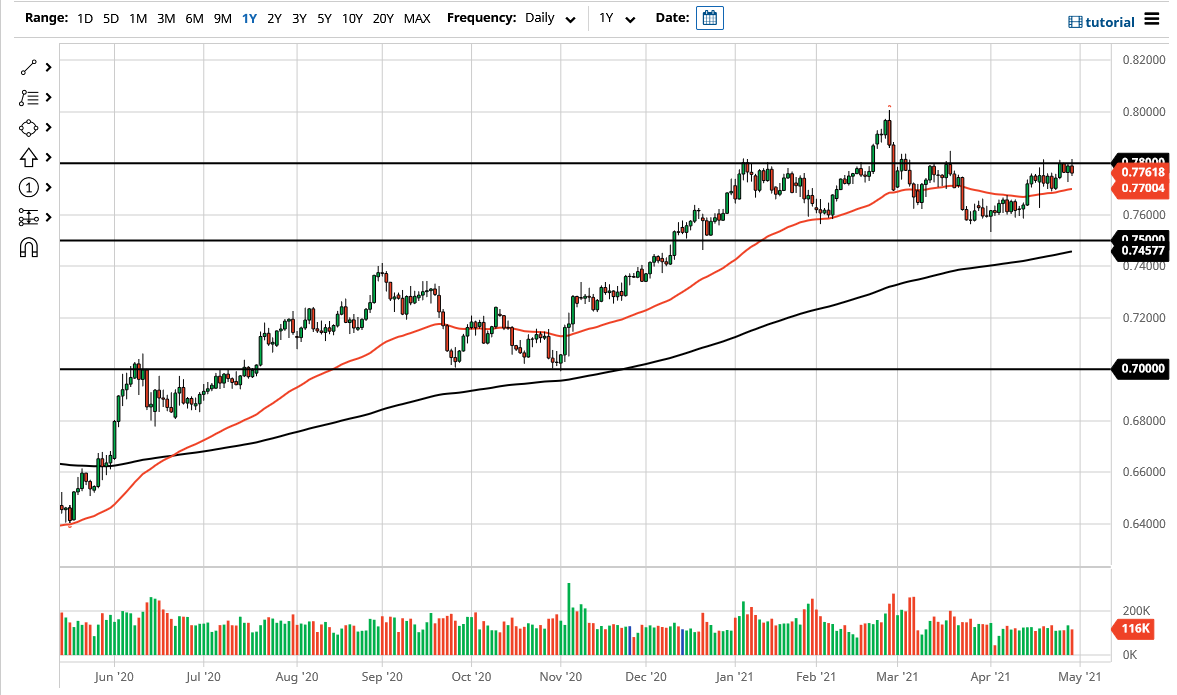Select the 5Y range link
1177x695 pixels.
[325, 18]
